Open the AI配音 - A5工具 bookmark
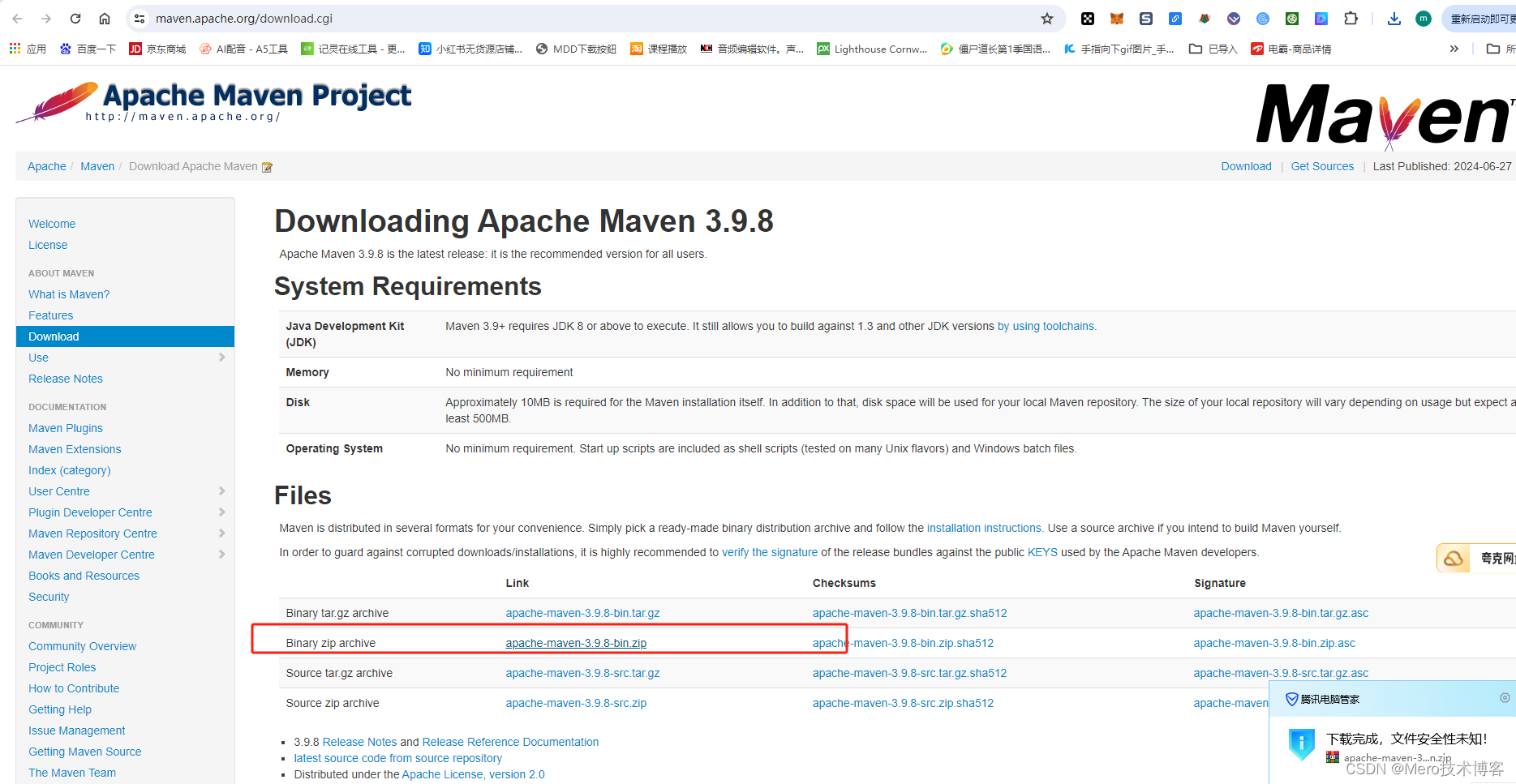 [243, 49]
